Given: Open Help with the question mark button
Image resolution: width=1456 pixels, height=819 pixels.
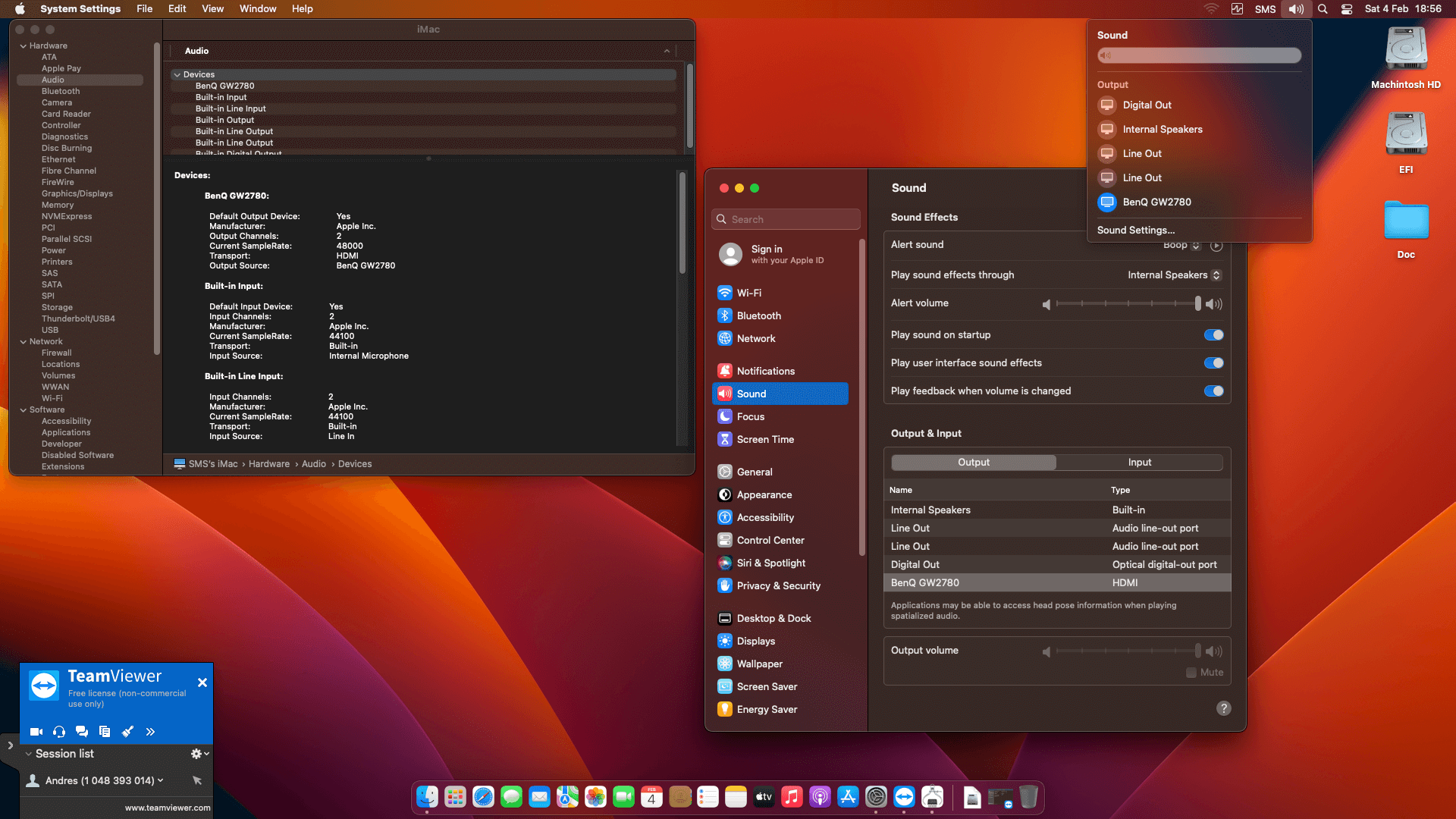Looking at the screenshot, I should point(1223,708).
